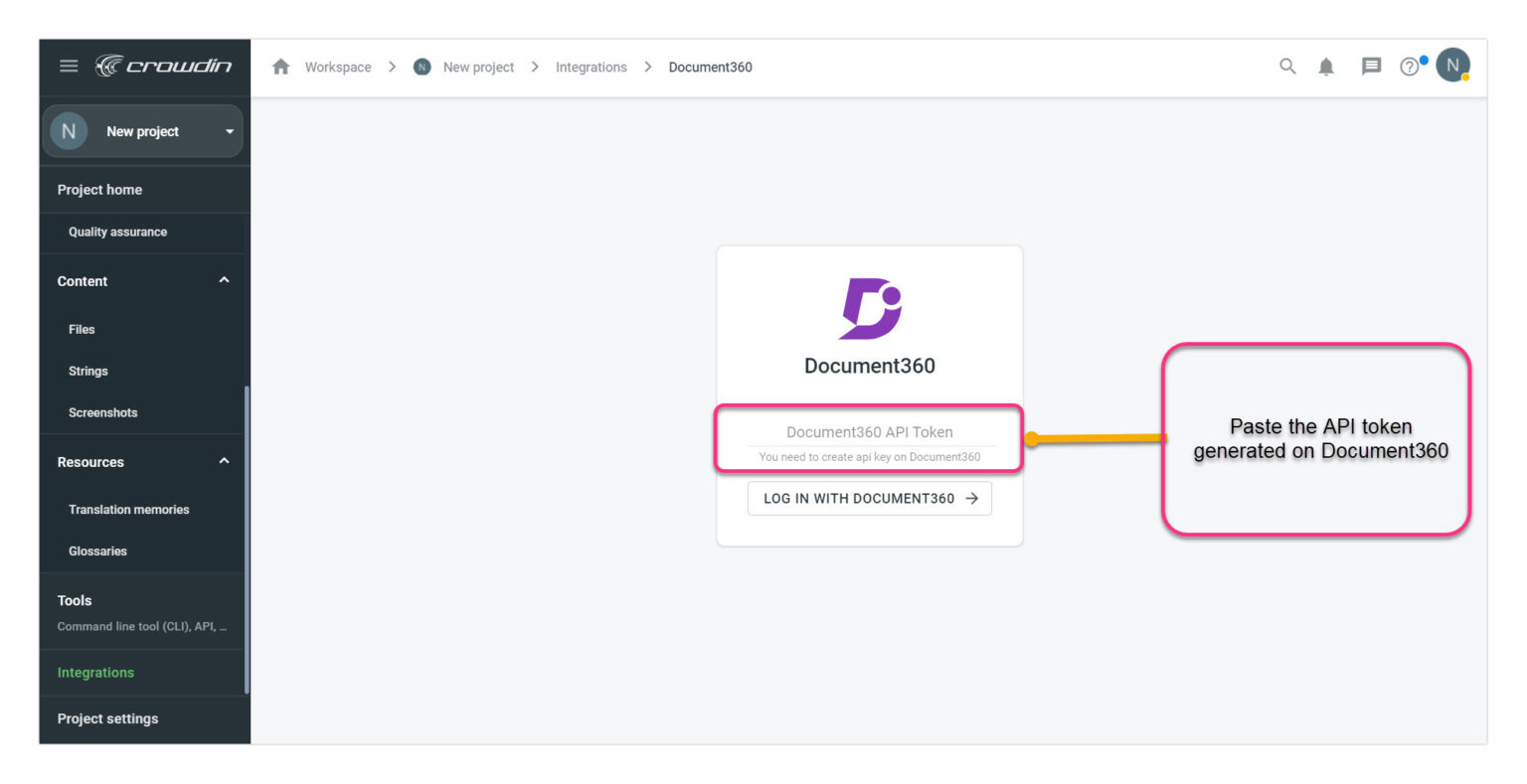Screen dimensions: 1527x784
Task: Go to the Workspace home icon
Action: pos(281,67)
